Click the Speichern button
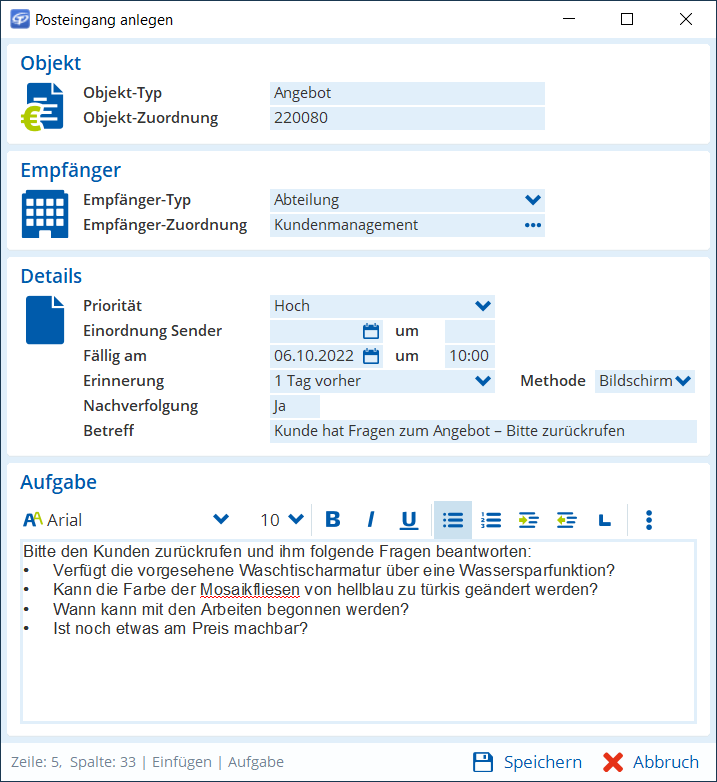The width and height of the screenshot is (717, 782). coord(527,762)
